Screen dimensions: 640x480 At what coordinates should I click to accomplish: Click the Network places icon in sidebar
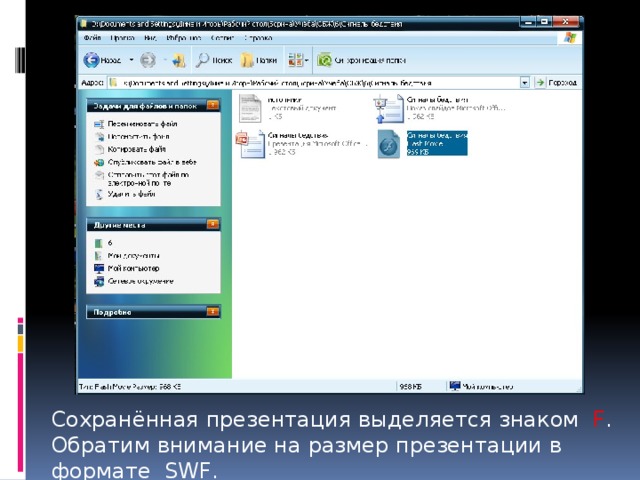coord(99,282)
